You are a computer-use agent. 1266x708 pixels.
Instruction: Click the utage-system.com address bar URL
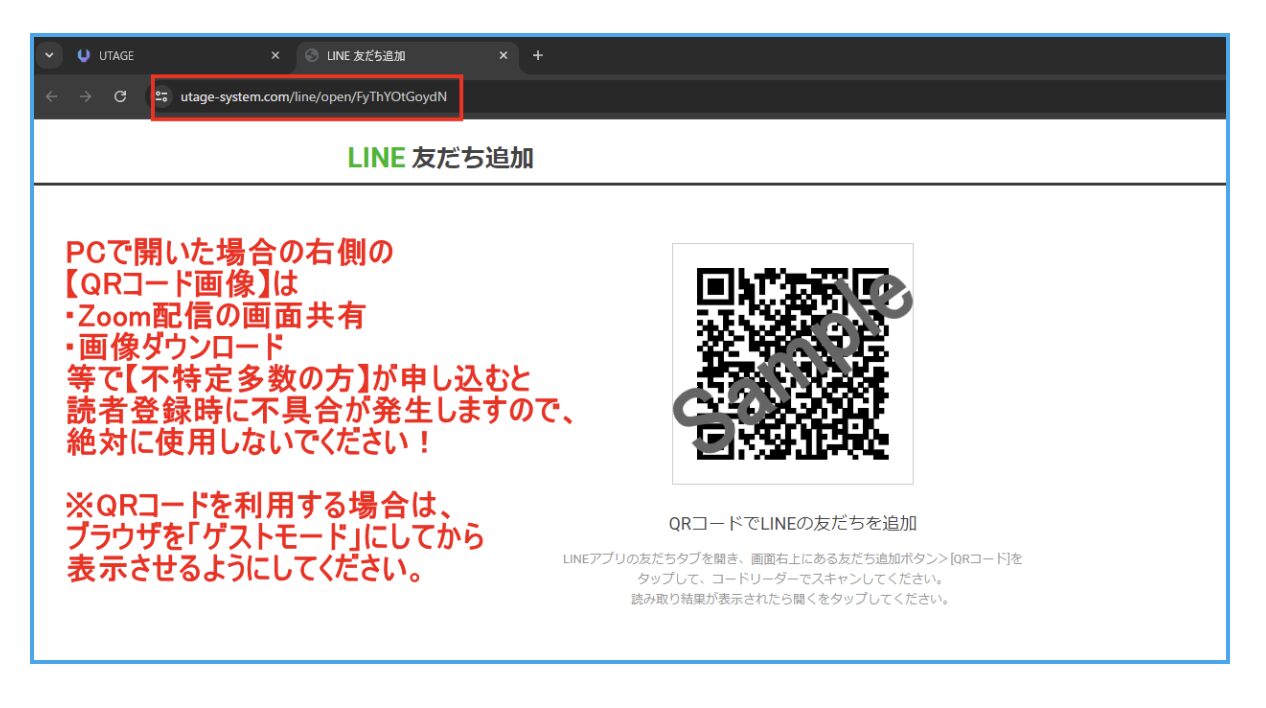(x=313, y=97)
